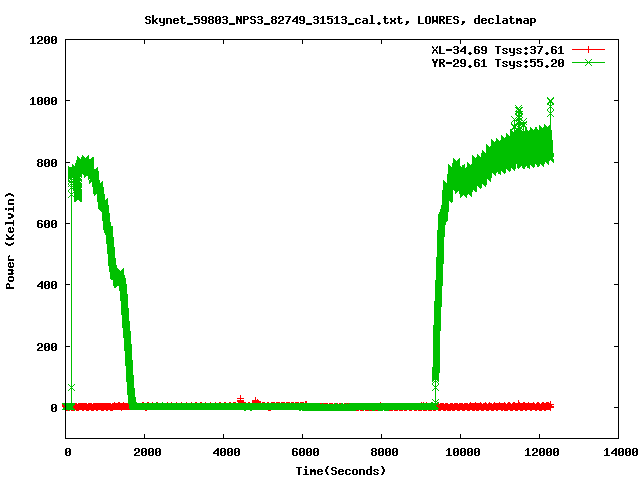Click the 8000 x-axis tick label
The height and width of the screenshot is (480, 640).
(x=384, y=452)
